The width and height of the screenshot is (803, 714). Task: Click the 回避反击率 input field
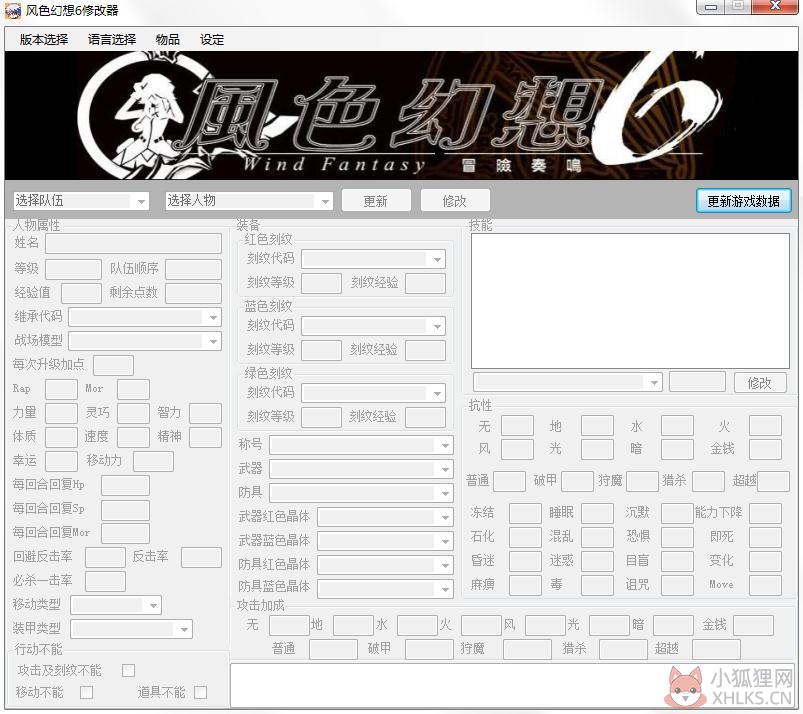[x=105, y=557]
